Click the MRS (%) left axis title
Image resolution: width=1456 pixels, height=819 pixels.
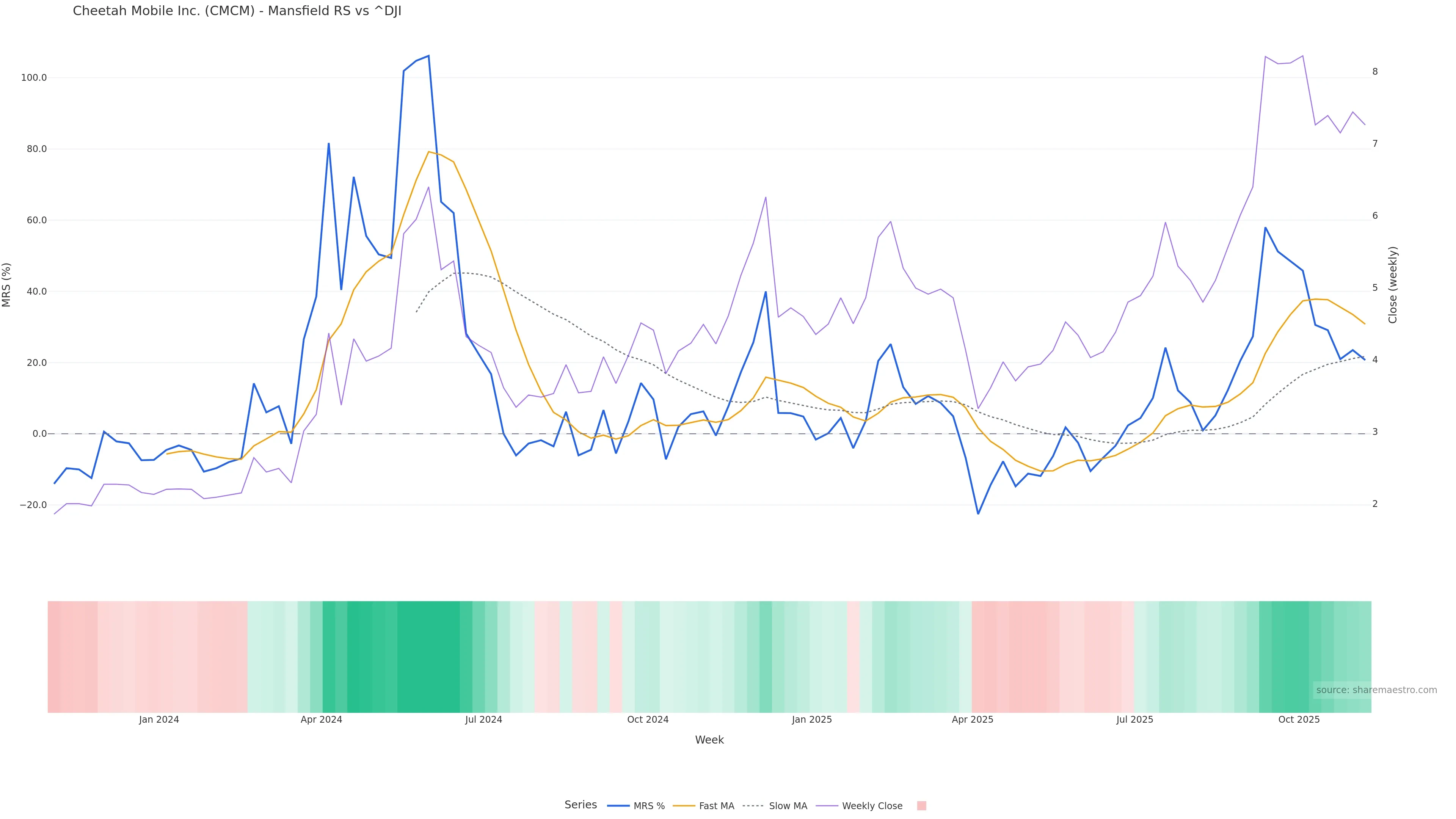(7, 285)
